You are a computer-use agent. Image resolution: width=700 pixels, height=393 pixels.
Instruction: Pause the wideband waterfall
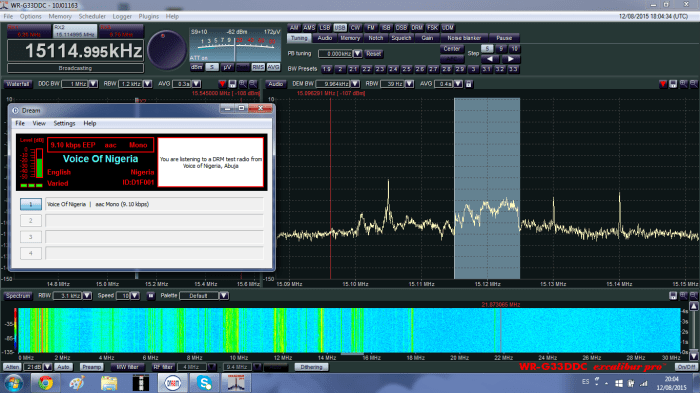point(151,296)
